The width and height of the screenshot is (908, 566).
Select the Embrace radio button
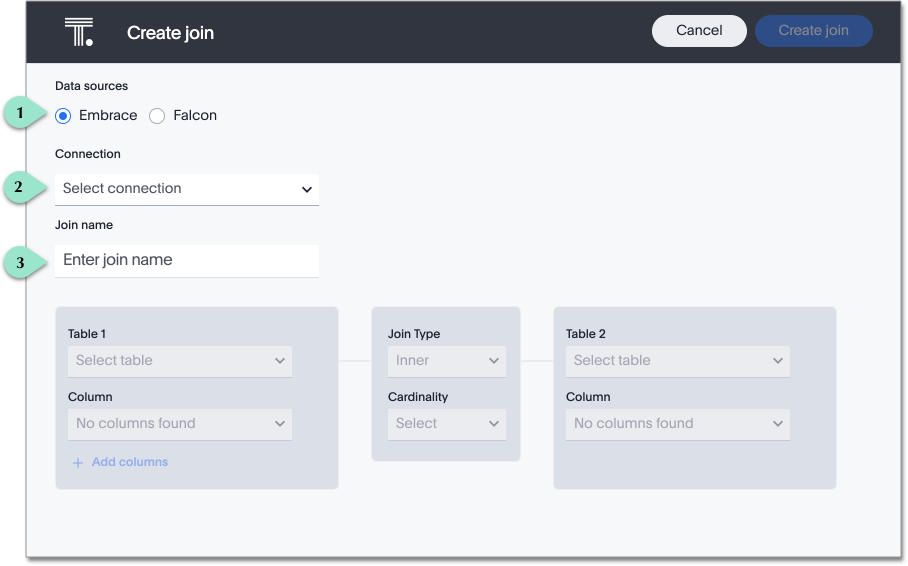coord(63,116)
